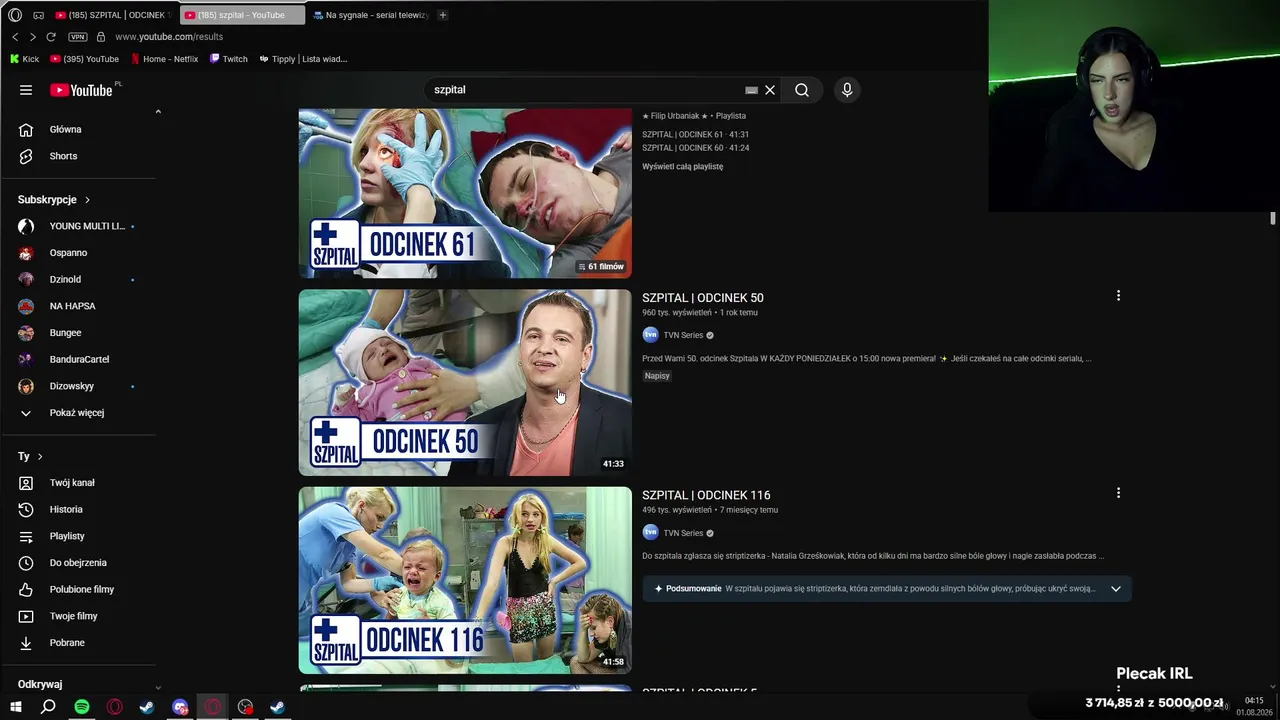Open Windows taskbar search

[48, 707]
